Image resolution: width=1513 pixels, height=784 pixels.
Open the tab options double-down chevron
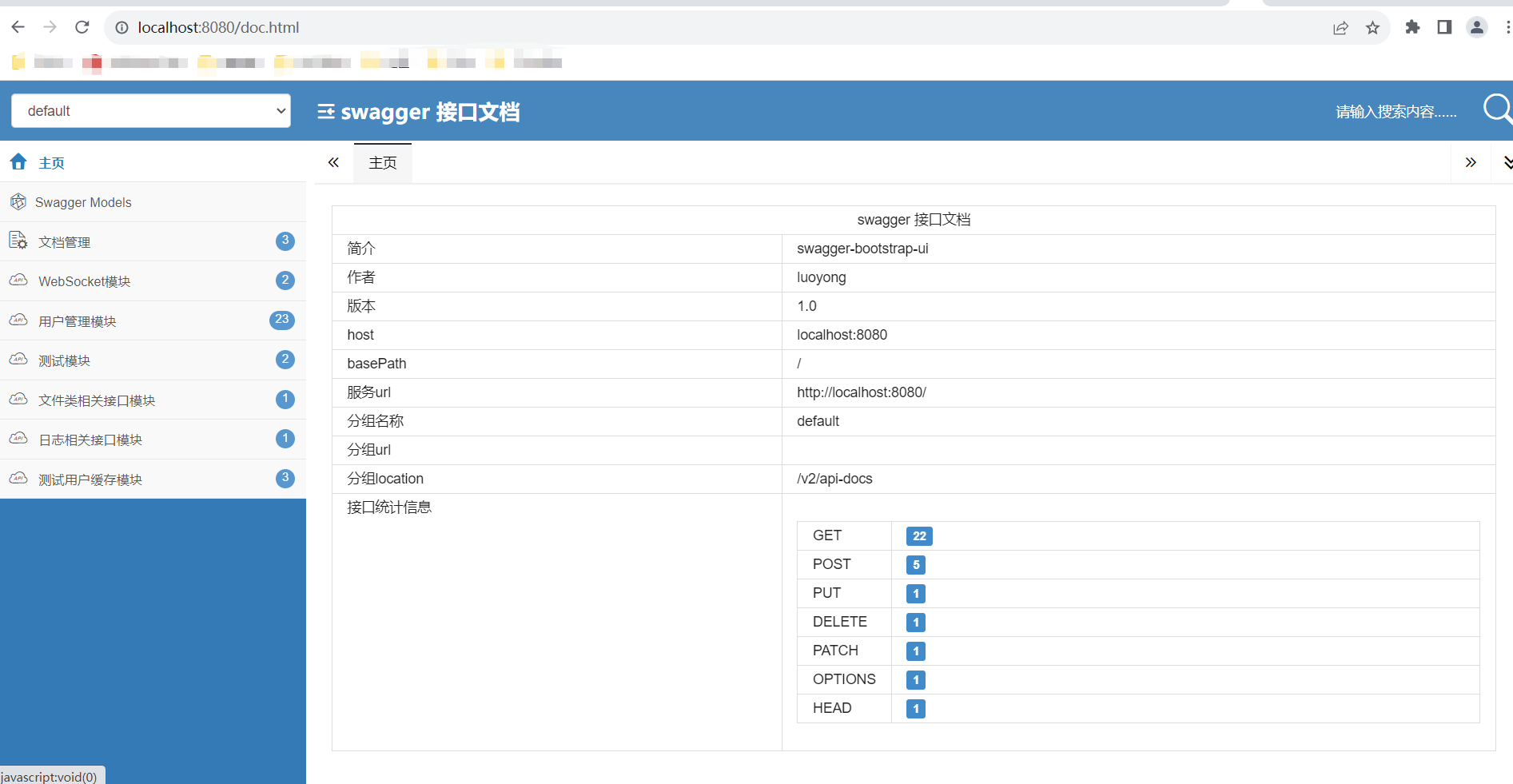click(x=1507, y=163)
